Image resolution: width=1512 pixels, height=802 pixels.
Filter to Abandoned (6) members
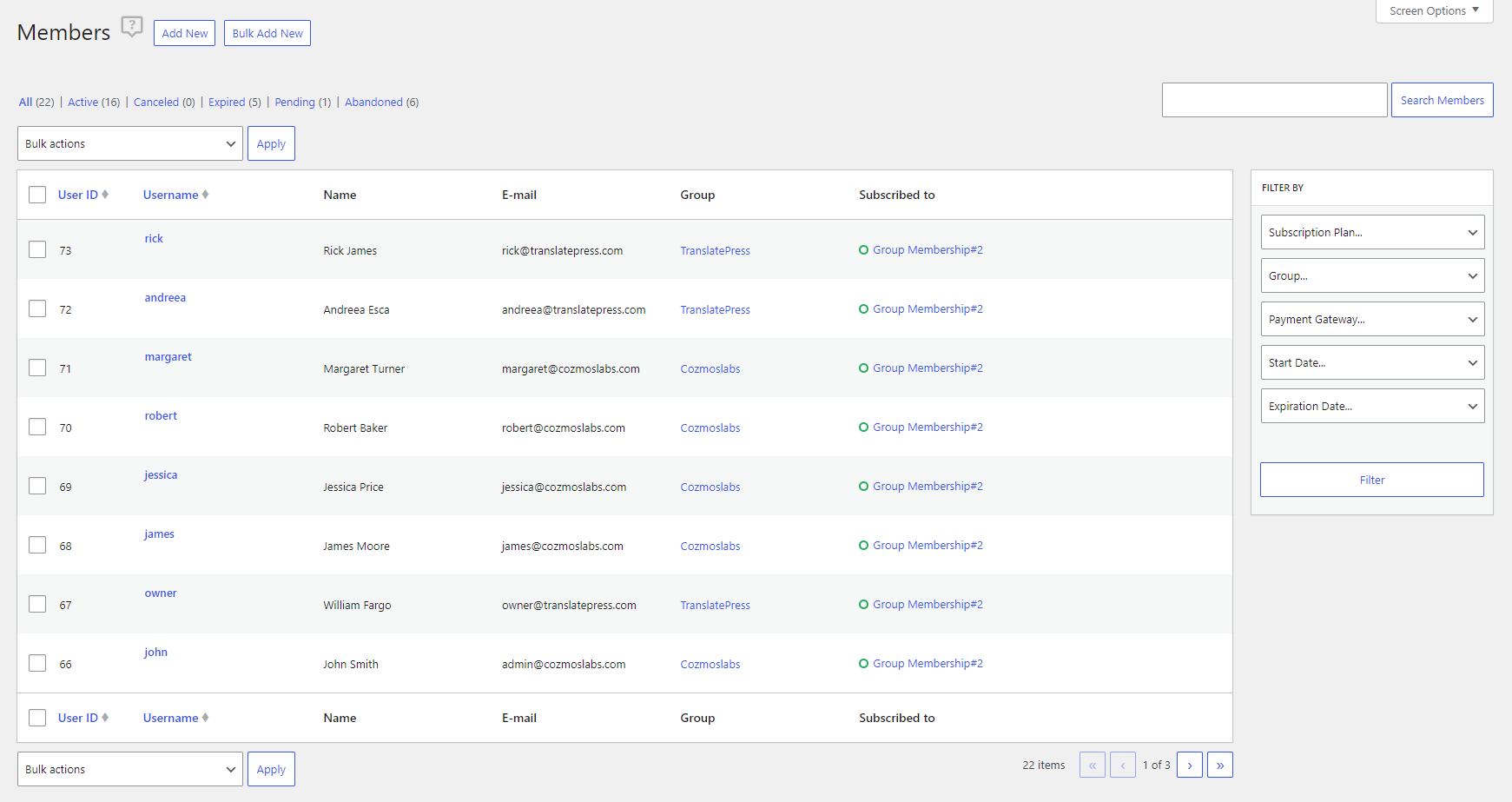(x=381, y=102)
